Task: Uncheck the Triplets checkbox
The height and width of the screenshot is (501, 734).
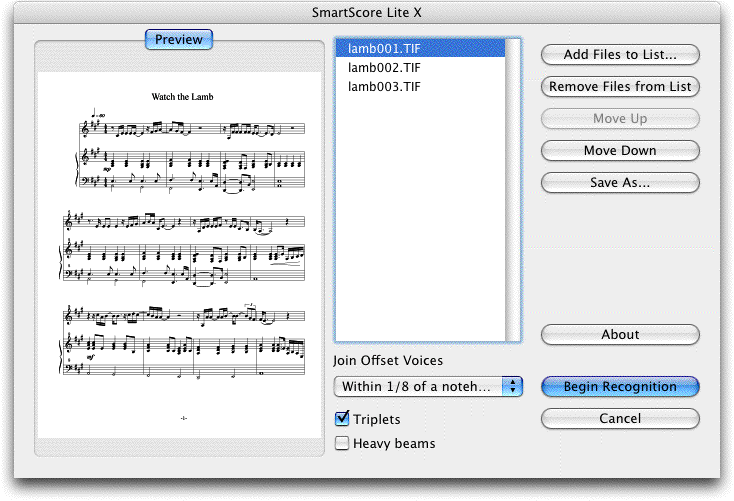Action: coord(342,419)
